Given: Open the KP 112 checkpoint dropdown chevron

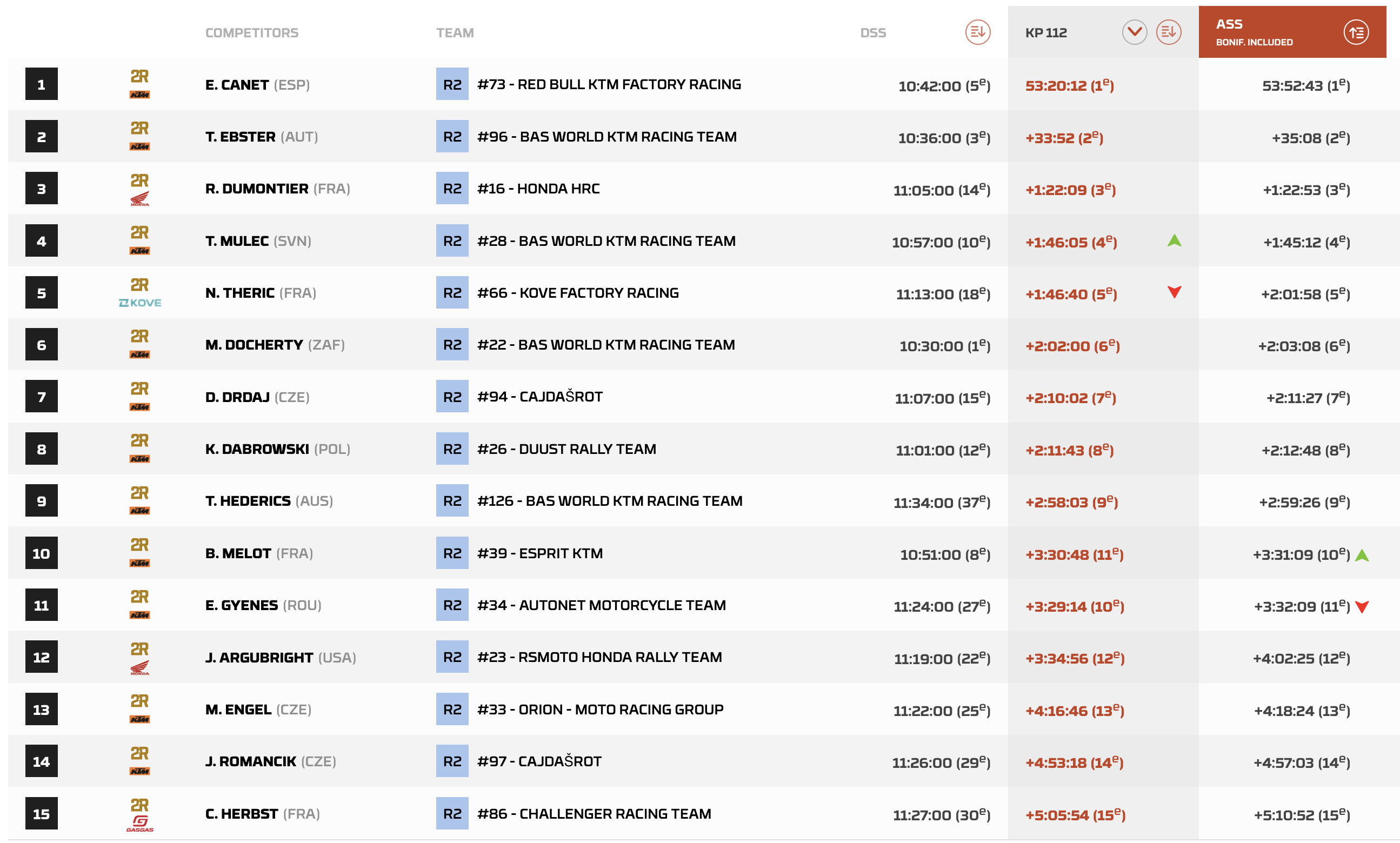Looking at the screenshot, I should pyautogui.click(x=1134, y=32).
